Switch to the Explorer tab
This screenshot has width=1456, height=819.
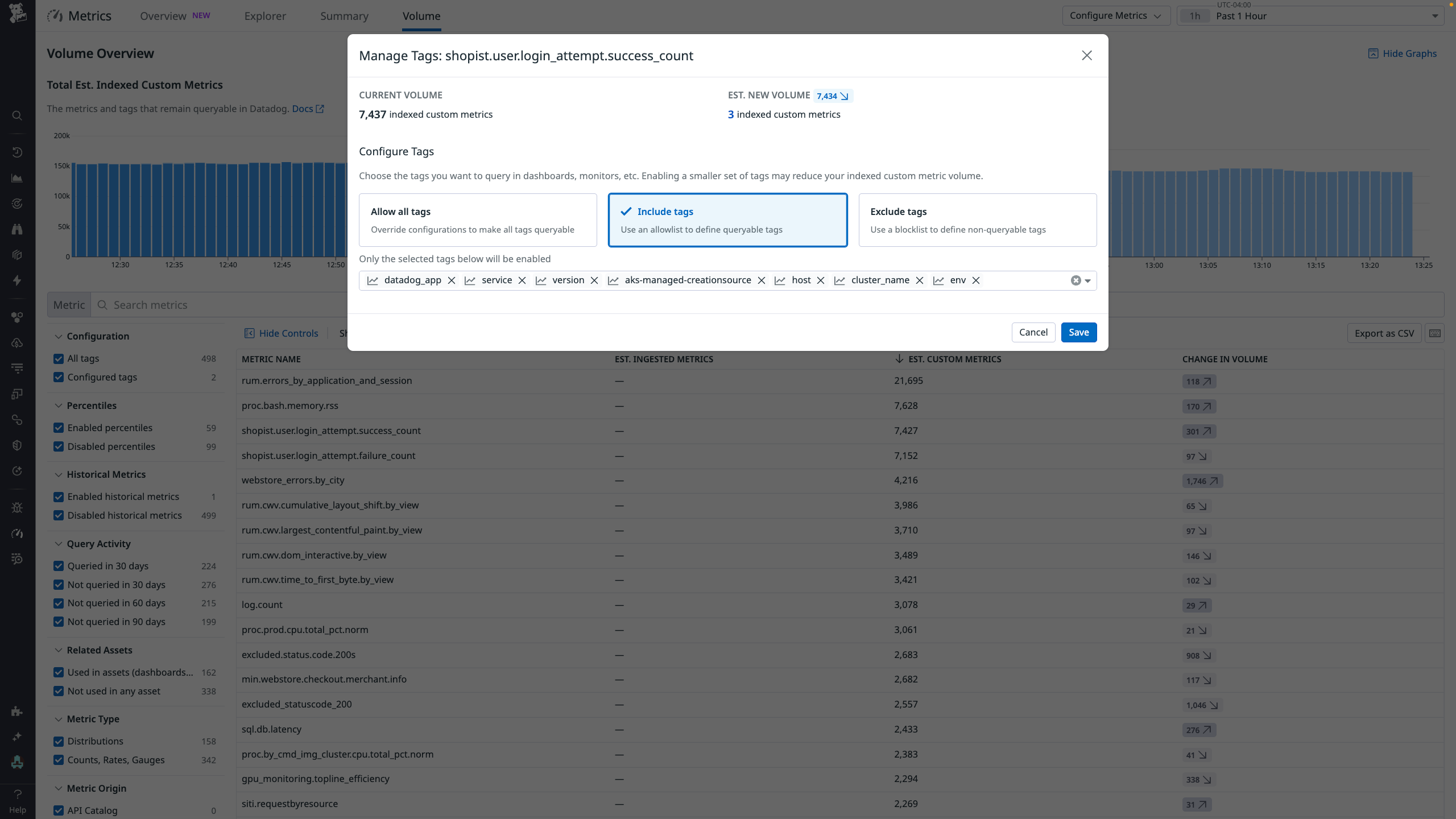(x=265, y=16)
